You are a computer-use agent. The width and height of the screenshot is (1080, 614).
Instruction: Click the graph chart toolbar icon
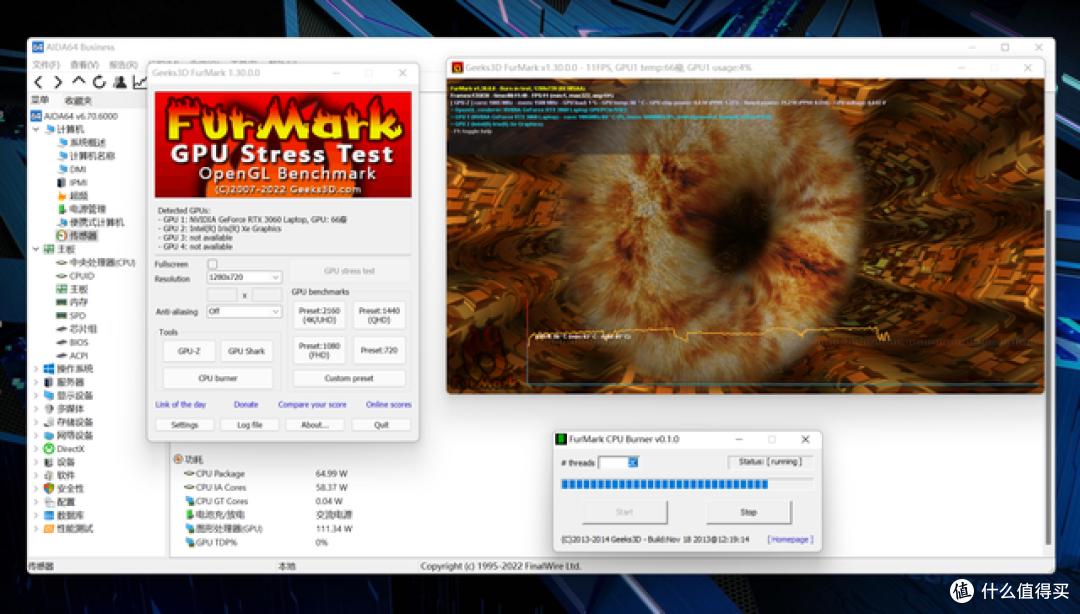(x=140, y=82)
